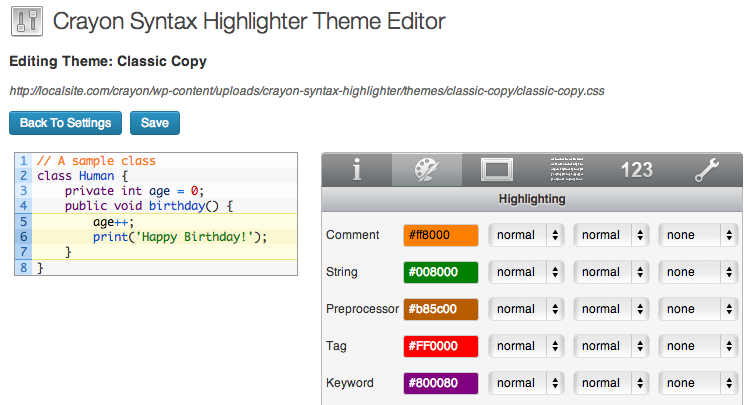Click the String row label
The height and width of the screenshot is (405, 754).
point(341,272)
